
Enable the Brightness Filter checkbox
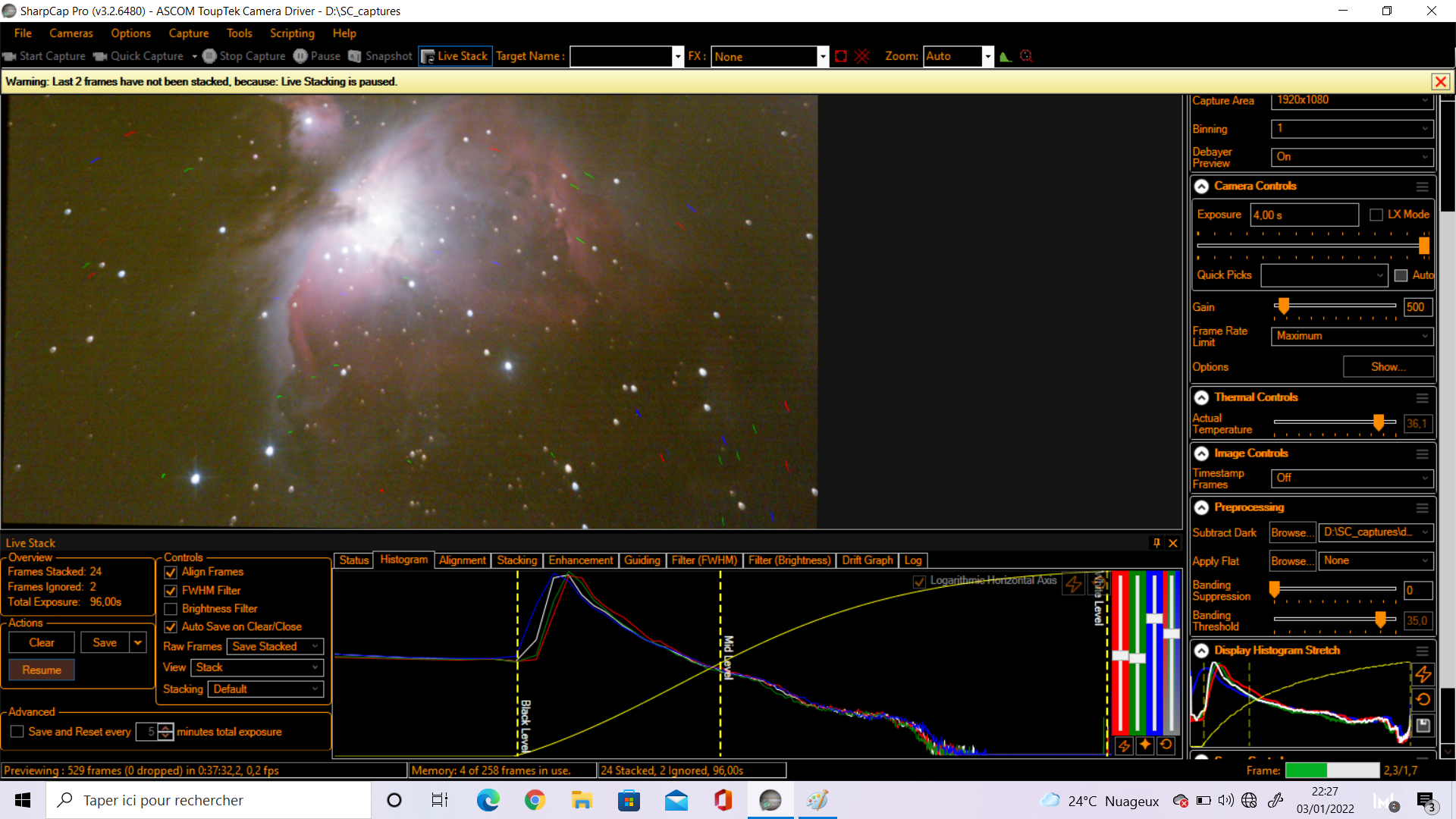coord(171,609)
